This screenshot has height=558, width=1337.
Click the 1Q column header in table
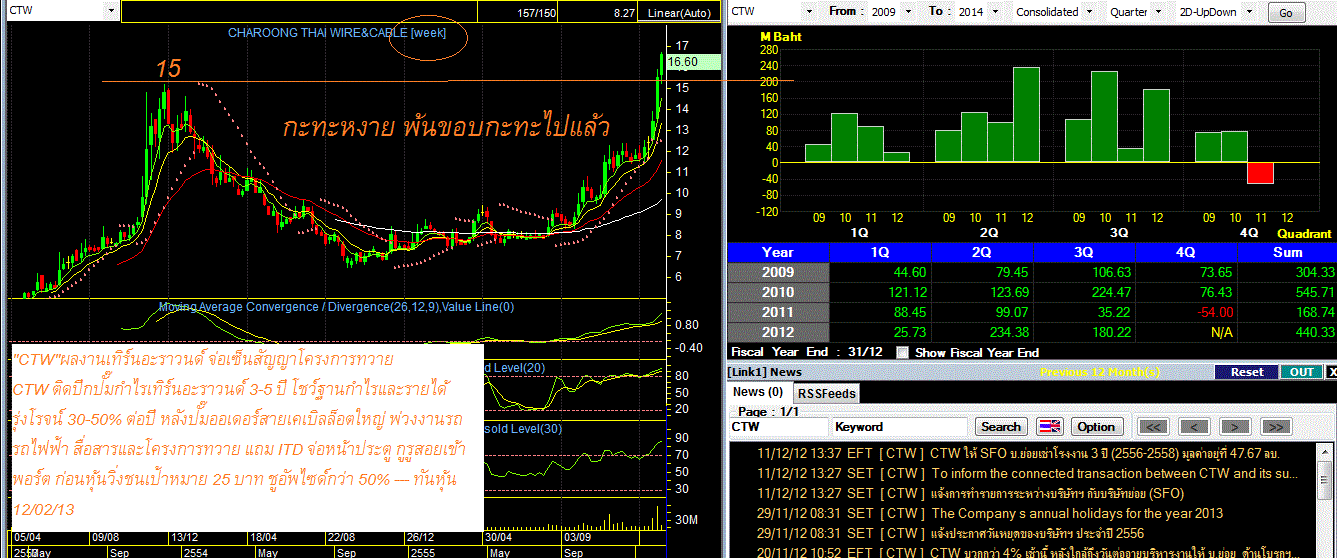click(880, 253)
